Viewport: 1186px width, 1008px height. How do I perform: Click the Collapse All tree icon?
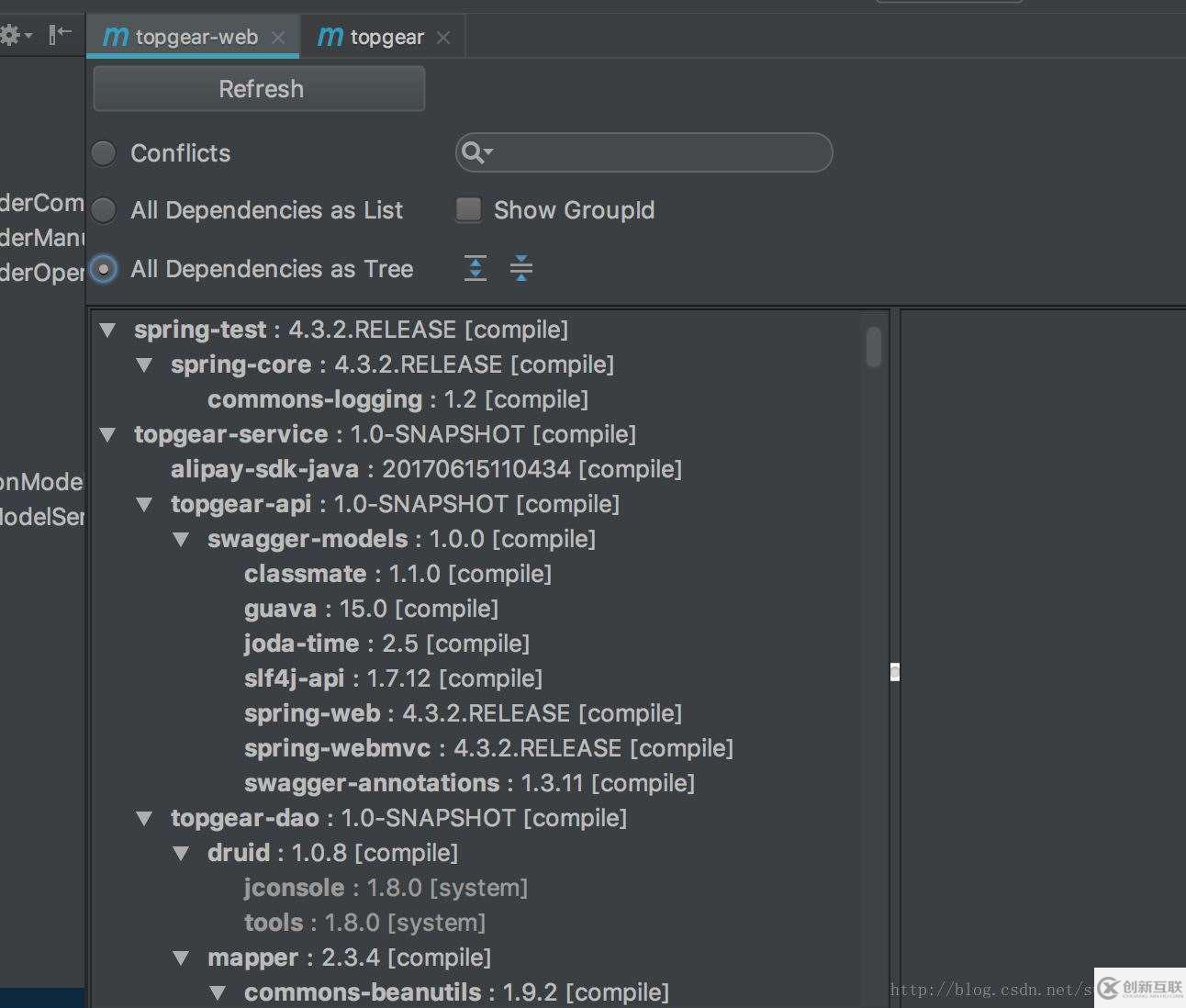[x=520, y=268]
